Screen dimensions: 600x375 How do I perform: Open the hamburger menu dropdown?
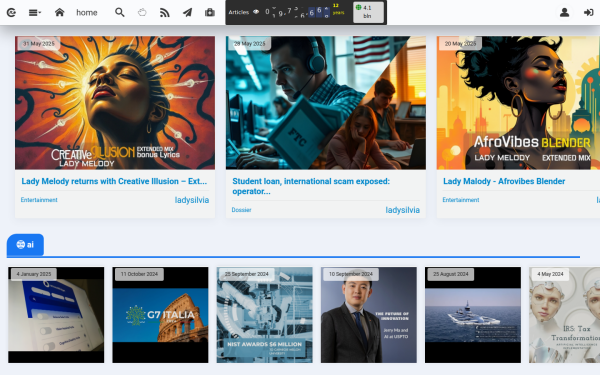click(x=35, y=13)
